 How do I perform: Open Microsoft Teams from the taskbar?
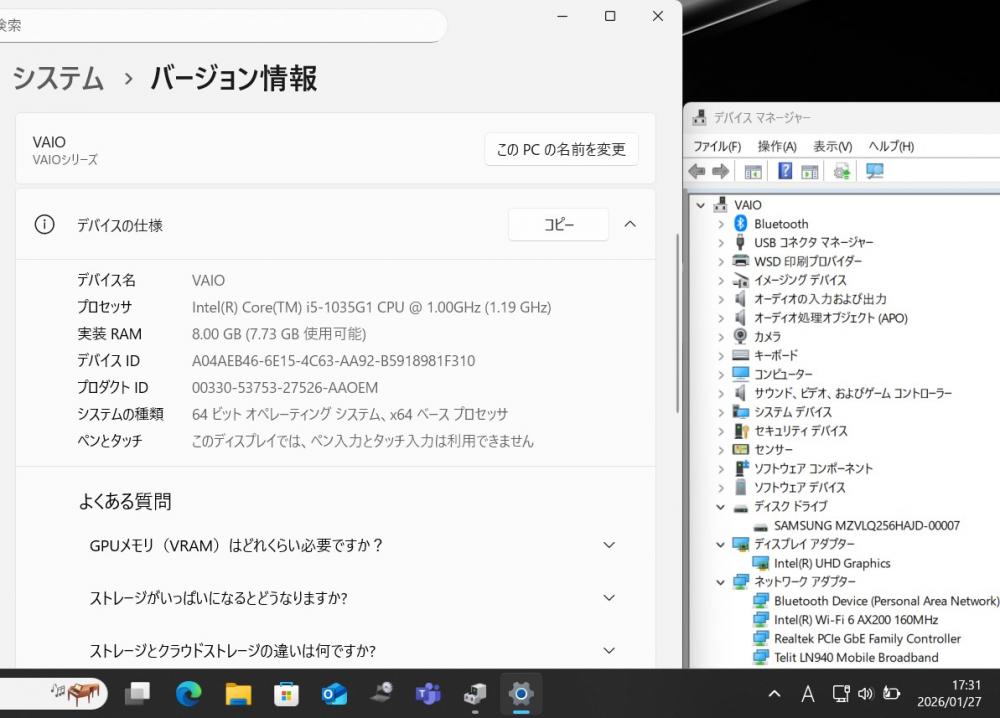(428, 693)
